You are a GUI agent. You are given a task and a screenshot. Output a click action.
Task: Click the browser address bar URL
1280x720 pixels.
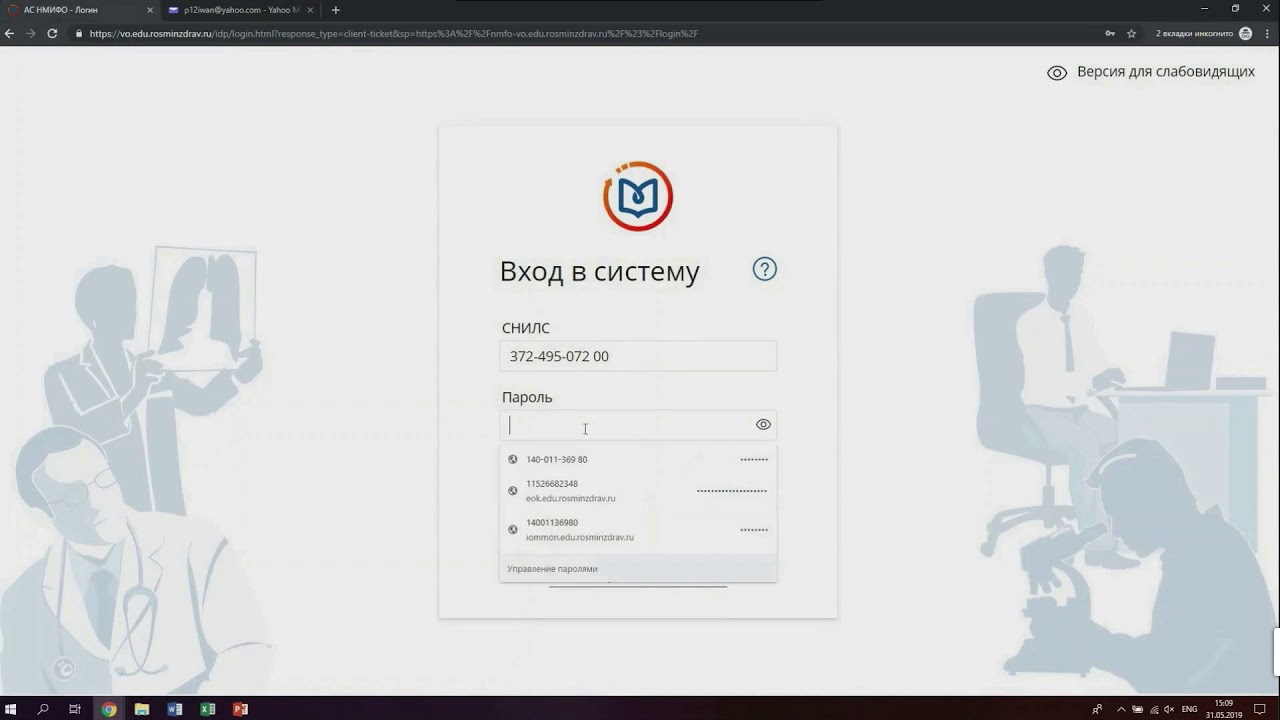pos(393,33)
